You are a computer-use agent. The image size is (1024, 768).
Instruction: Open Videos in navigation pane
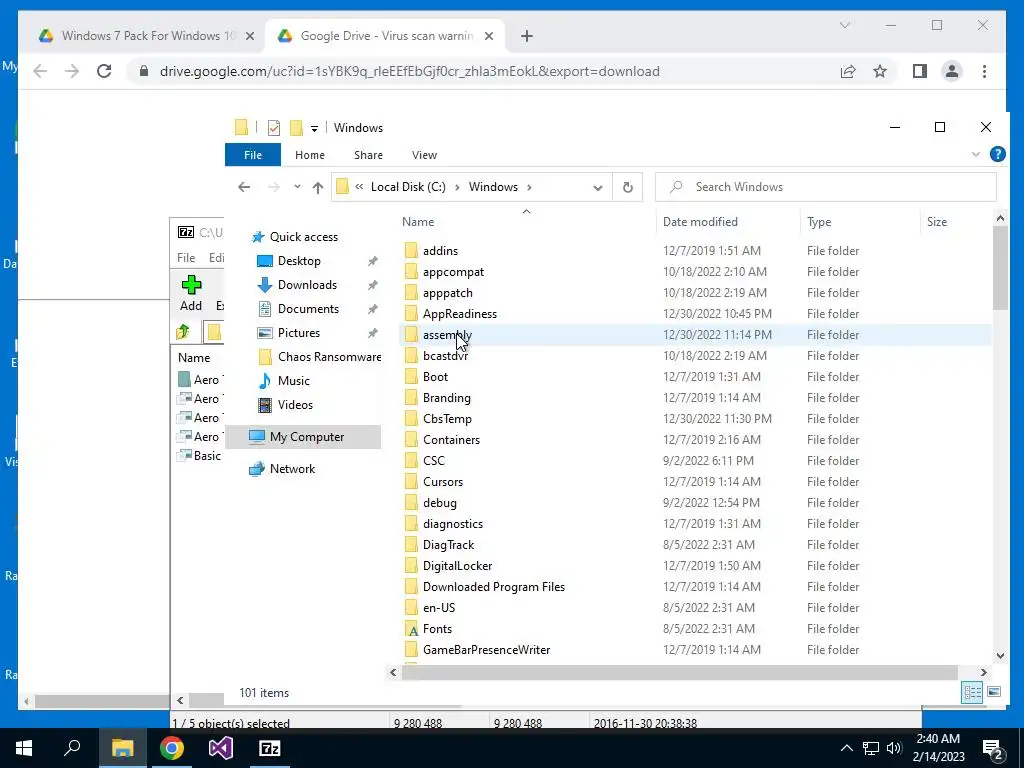pos(295,405)
